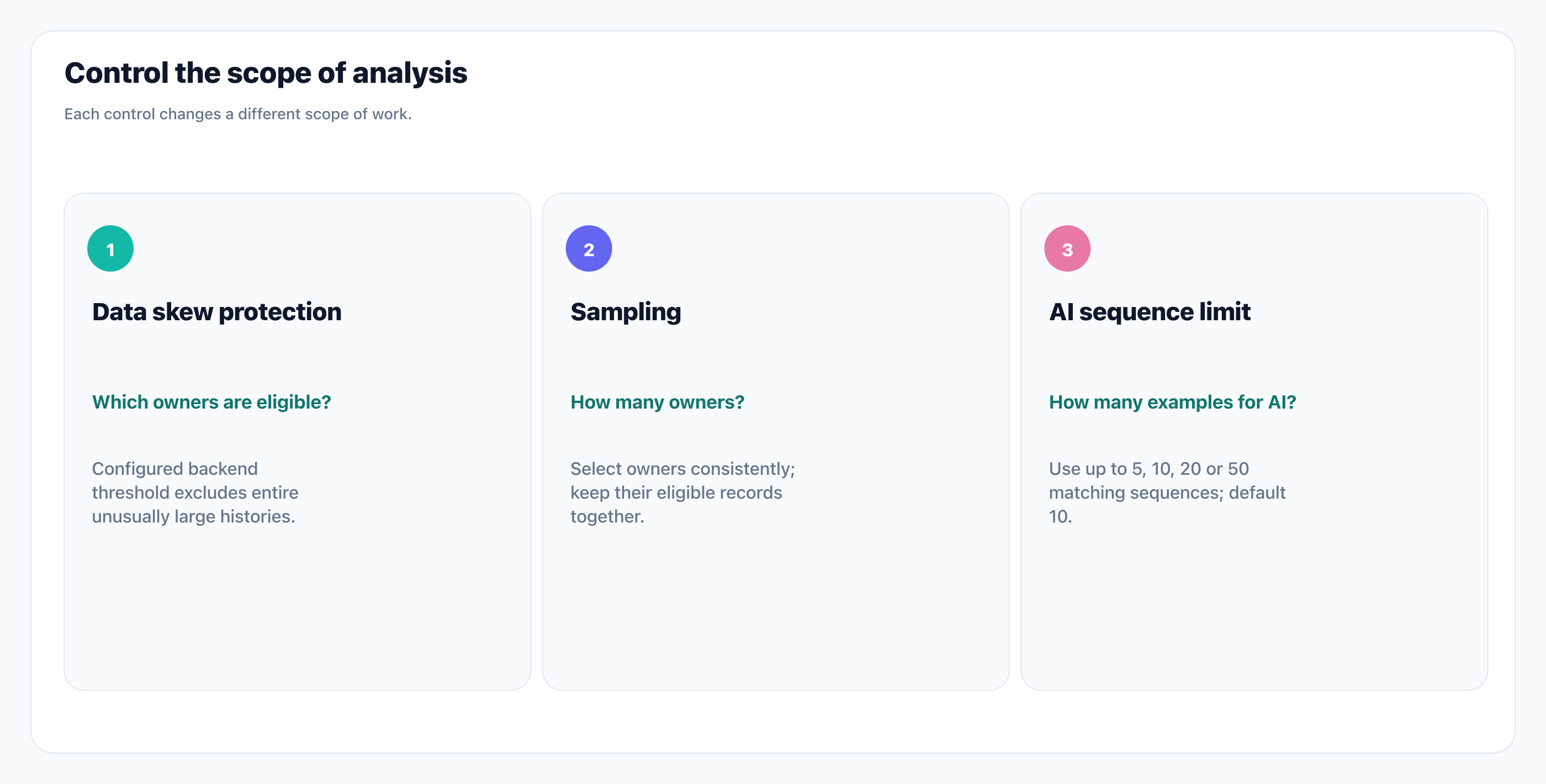Click the purple number 2 badge

(589, 248)
